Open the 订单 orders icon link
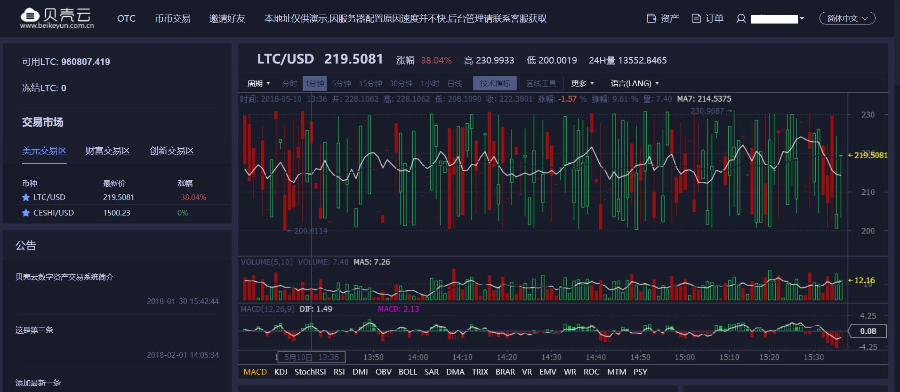The image size is (900, 392). (696, 18)
